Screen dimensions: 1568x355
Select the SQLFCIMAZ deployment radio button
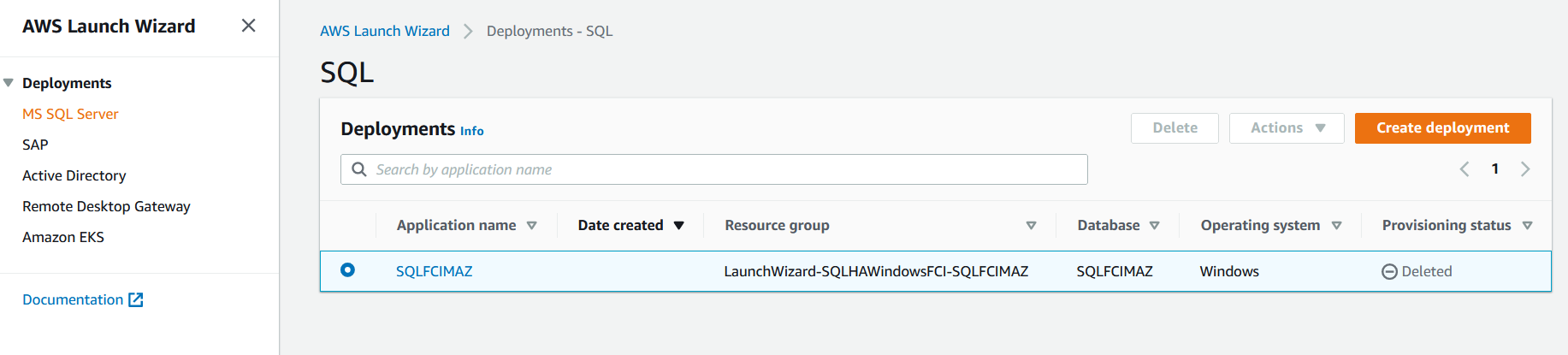pos(347,270)
